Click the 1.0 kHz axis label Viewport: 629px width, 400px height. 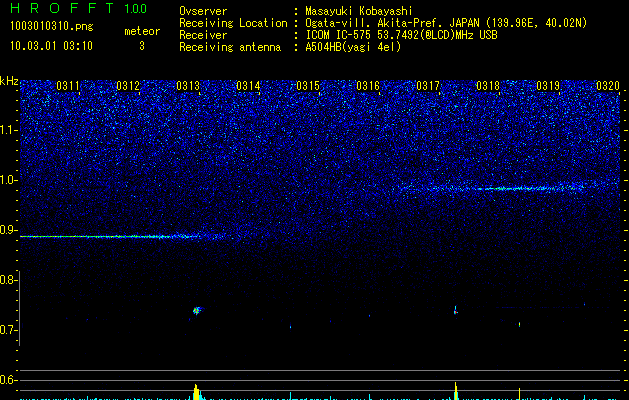(9, 180)
